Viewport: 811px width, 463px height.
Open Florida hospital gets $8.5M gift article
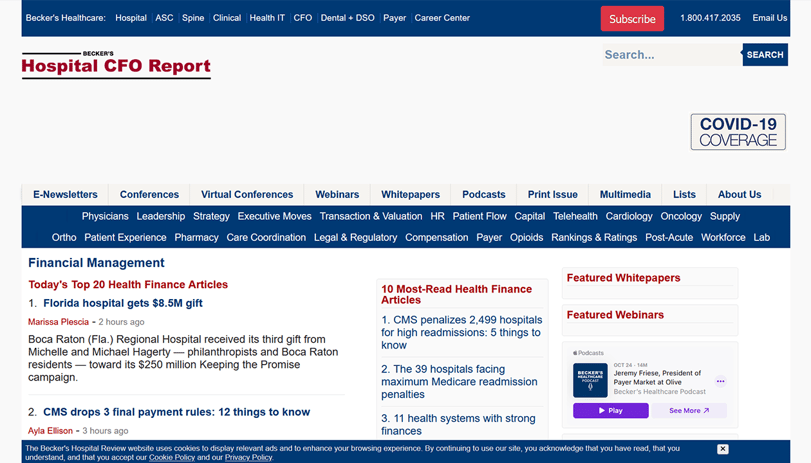[123, 303]
